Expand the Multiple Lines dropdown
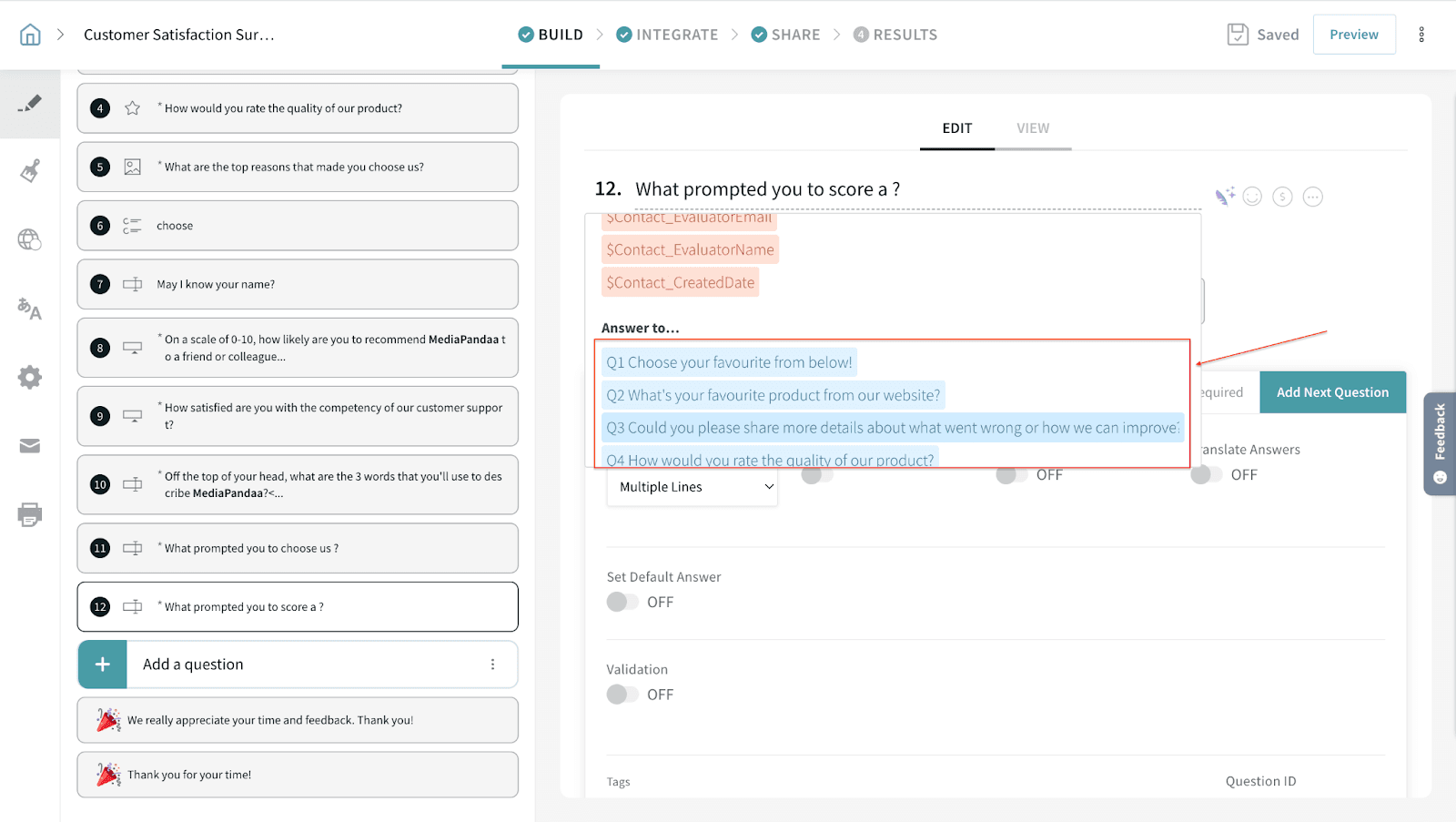Screen dimensions: 1456x822 692,487
